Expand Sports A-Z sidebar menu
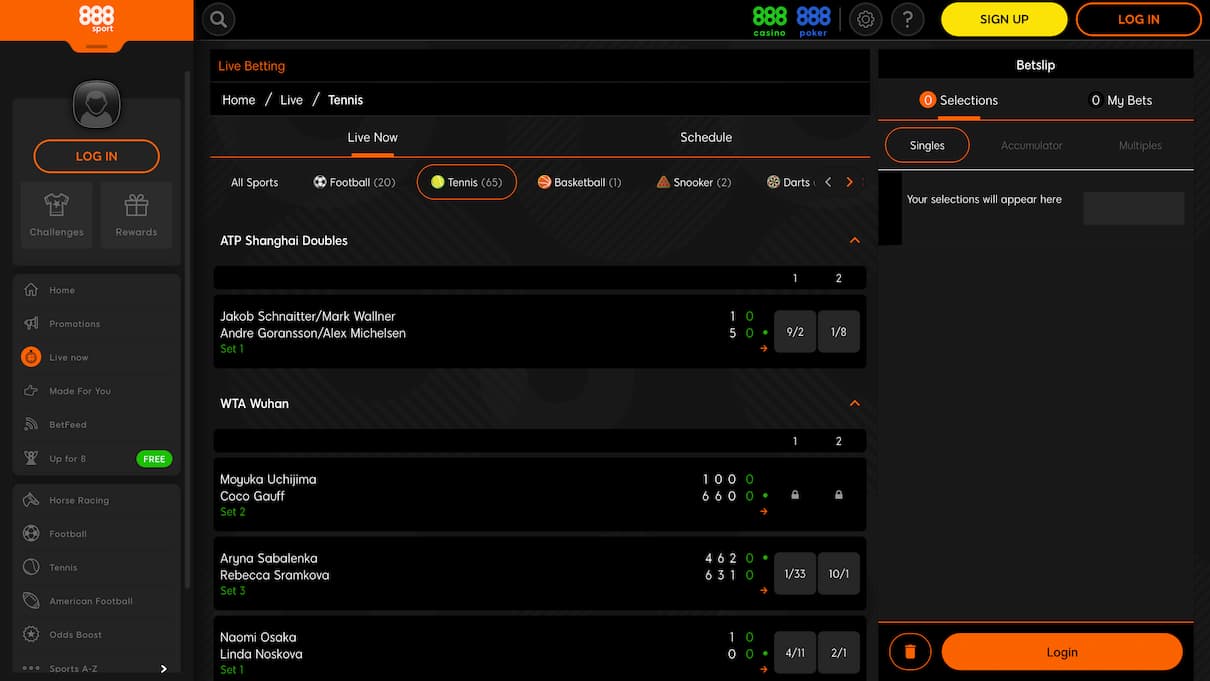1210x681 pixels. [163, 669]
